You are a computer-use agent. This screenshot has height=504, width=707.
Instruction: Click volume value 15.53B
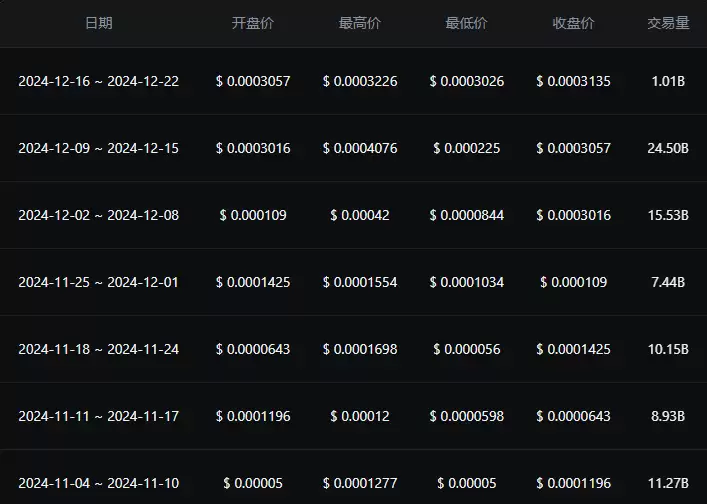click(668, 215)
